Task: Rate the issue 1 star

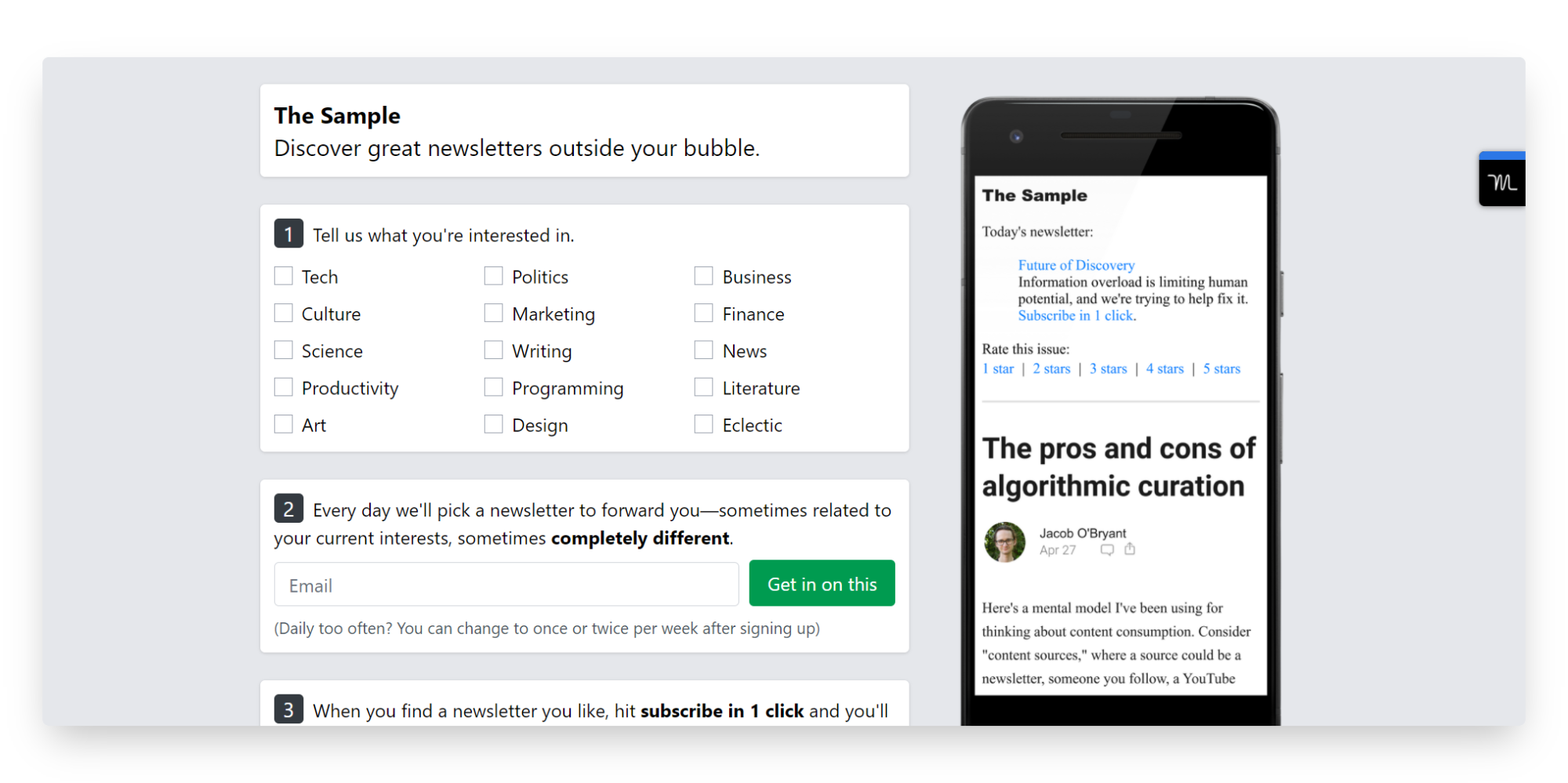Action: point(998,368)
